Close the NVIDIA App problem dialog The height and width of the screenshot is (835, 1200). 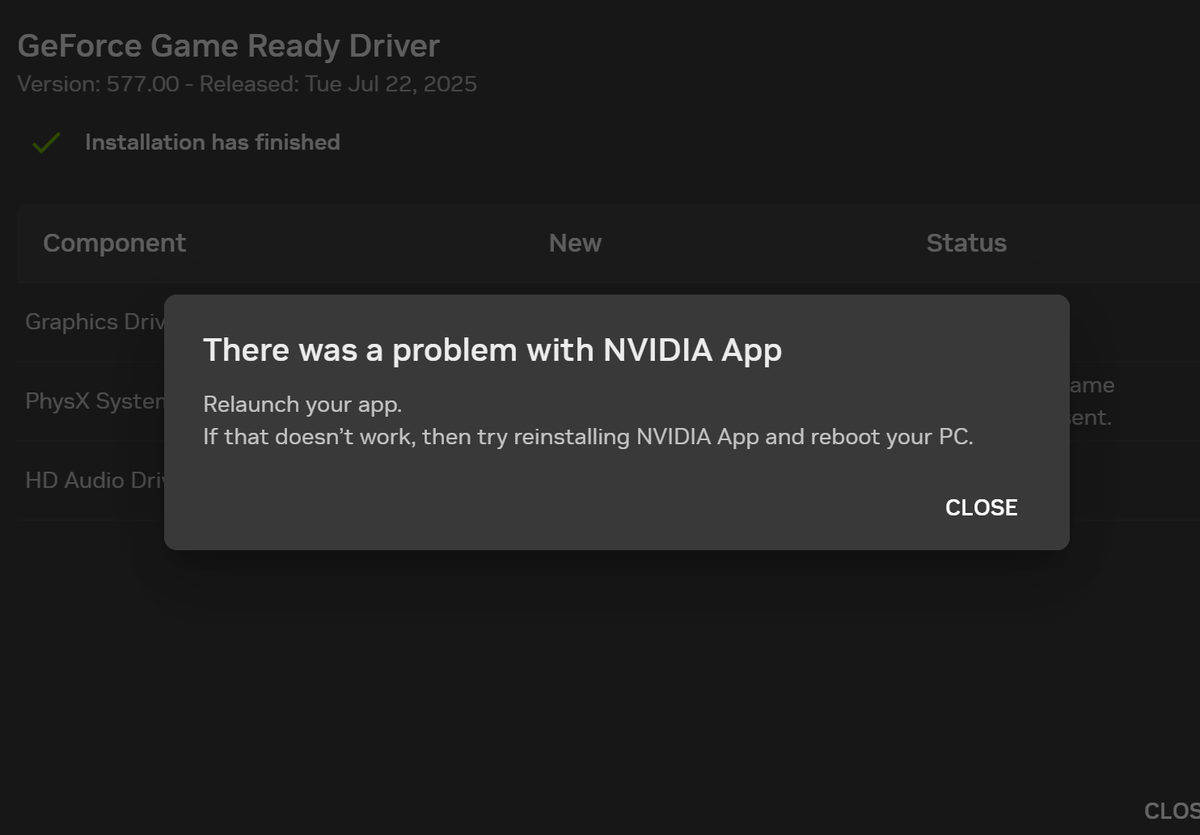click(x=981, y=508)
